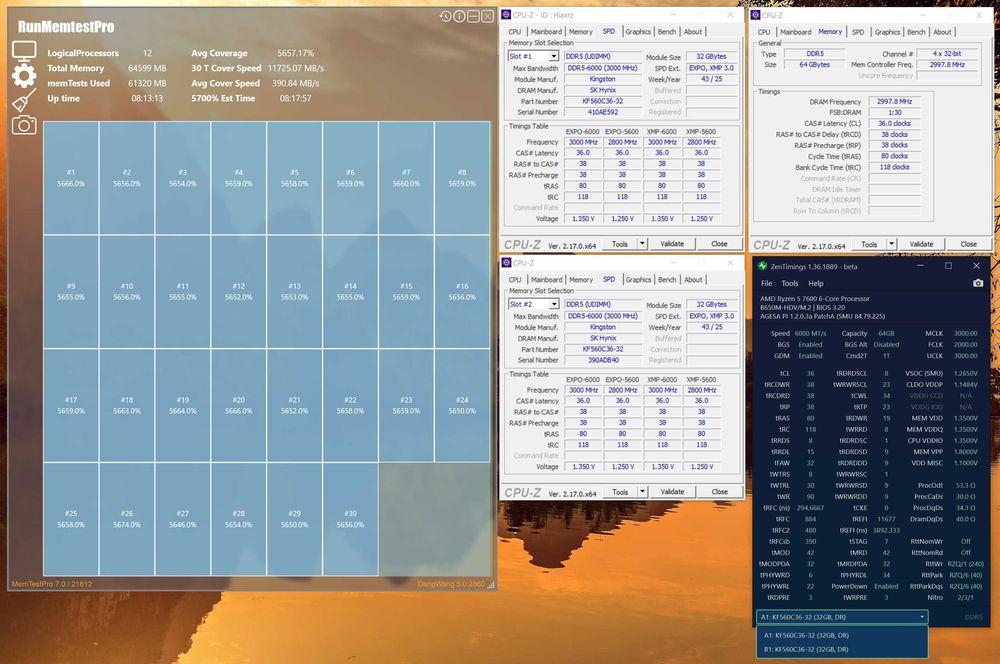This screenshot has height=664, width=1000.
Task: Click Validate in CPU-Z Slot #2 window
Action: pyautogui.click(x=672, y=492)
